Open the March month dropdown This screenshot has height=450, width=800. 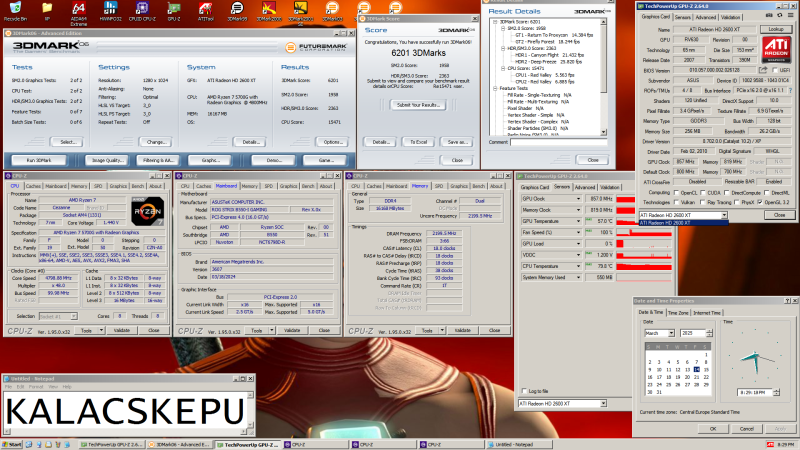[x=671, y=333]
